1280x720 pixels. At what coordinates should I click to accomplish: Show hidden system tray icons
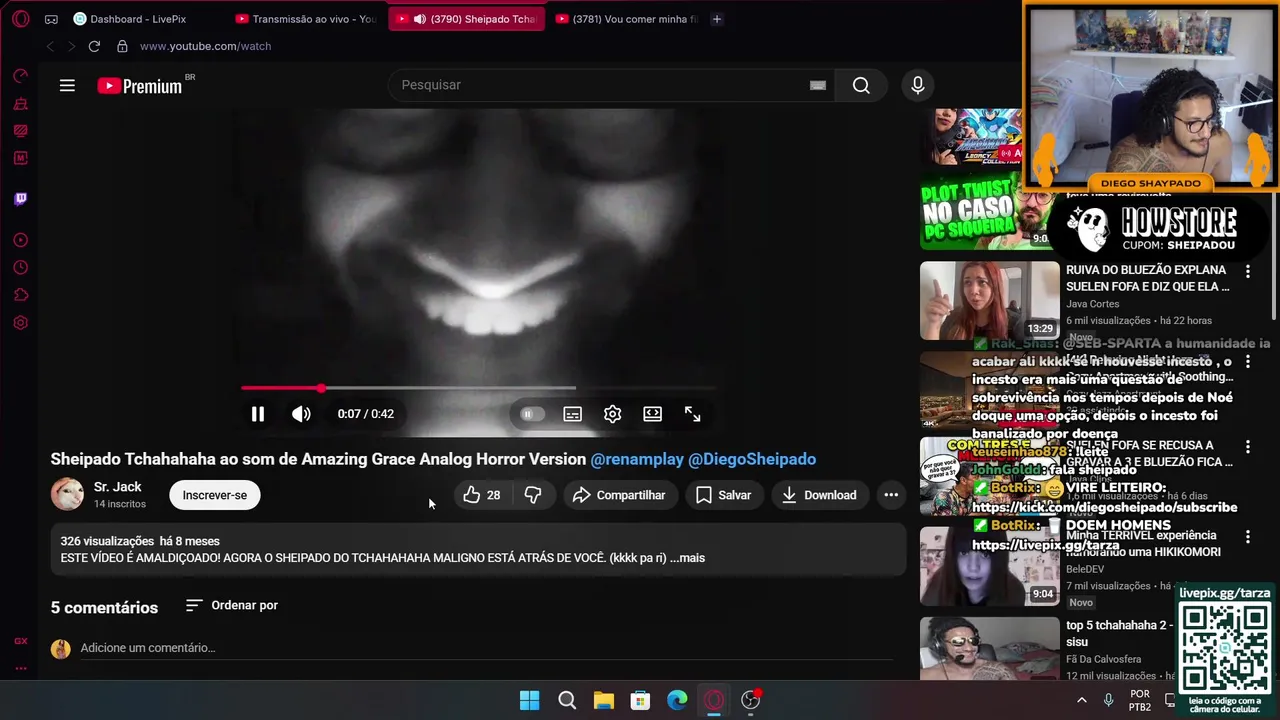click(x=1081, y=700)
